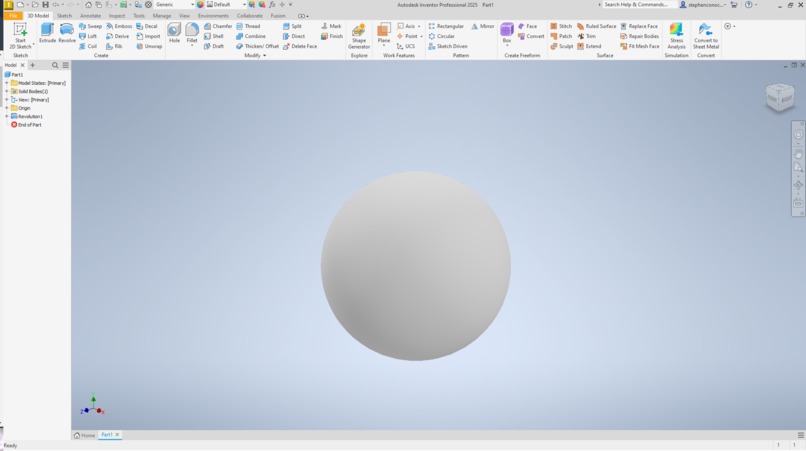Select the Ruled Surface tool
806x451 pixels.
pyautogui.click(x=596, y=26)
